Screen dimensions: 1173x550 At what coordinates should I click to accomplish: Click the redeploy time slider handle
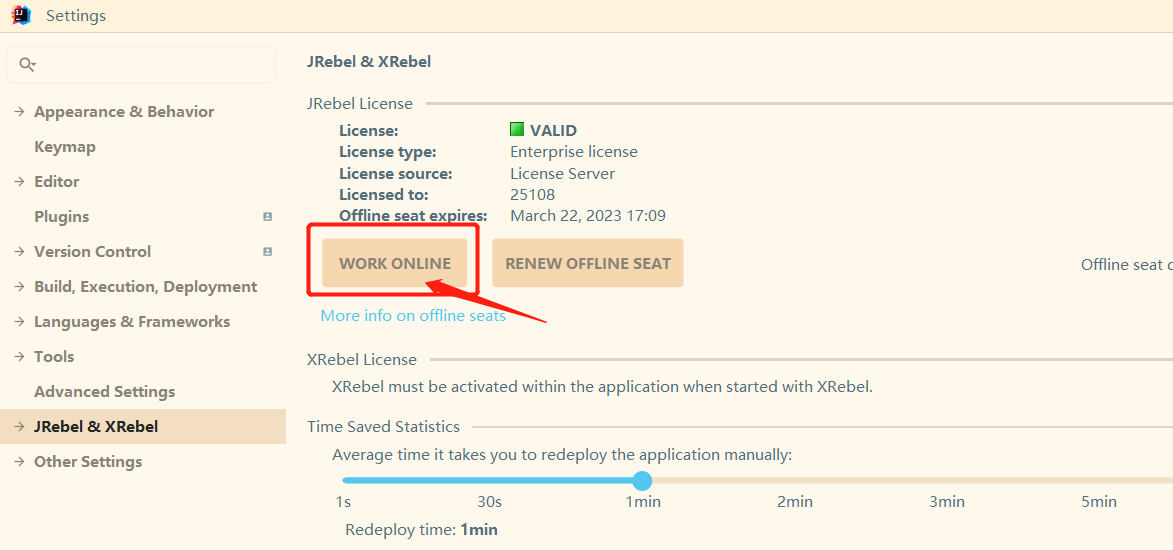pos(642,481)
